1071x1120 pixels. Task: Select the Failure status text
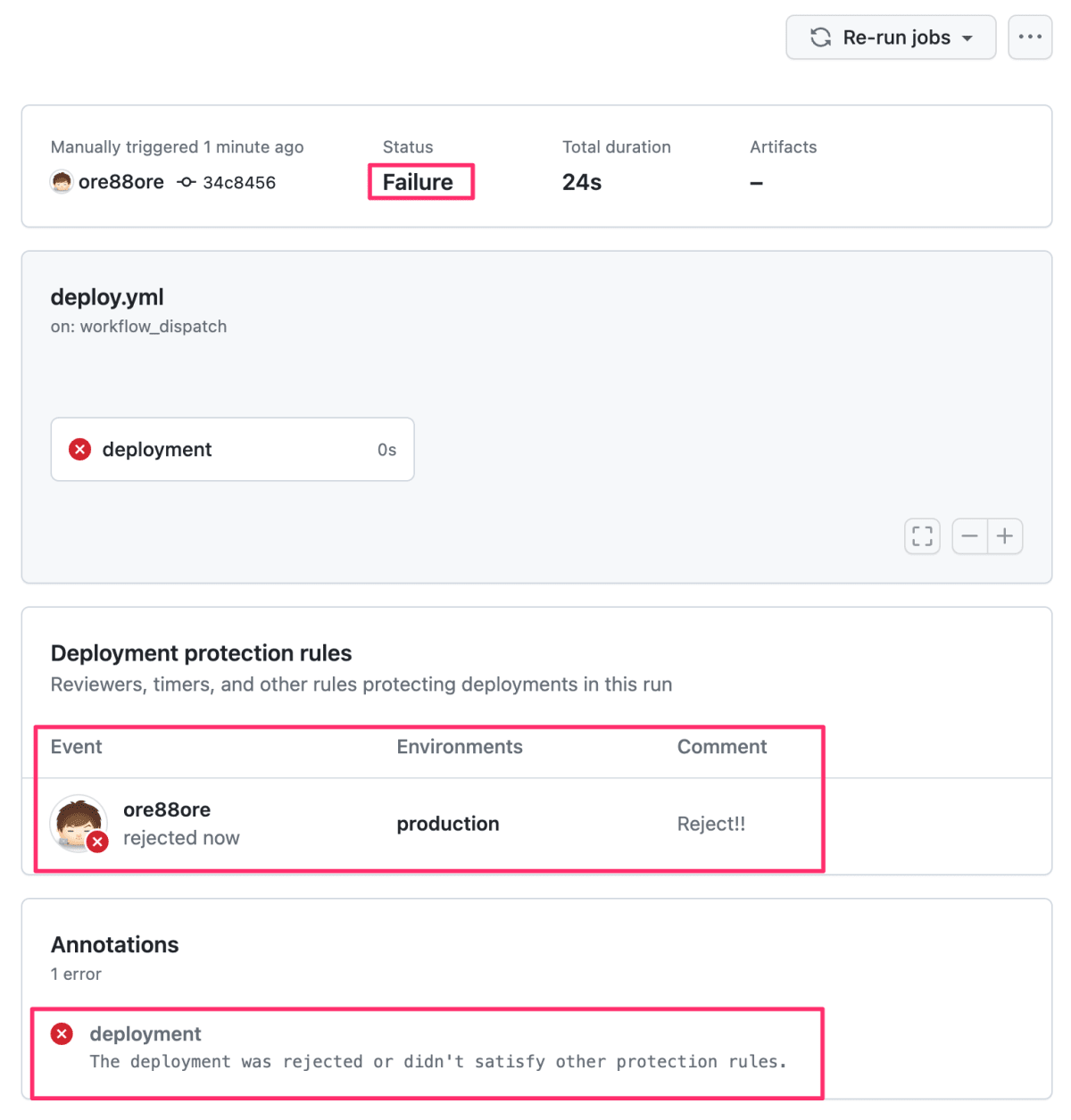tap(418, 182)
